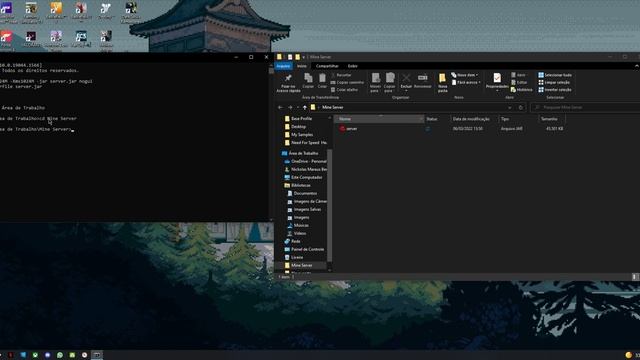
Task: Click the Mover para icon
Action: click(x=376, y=78)
